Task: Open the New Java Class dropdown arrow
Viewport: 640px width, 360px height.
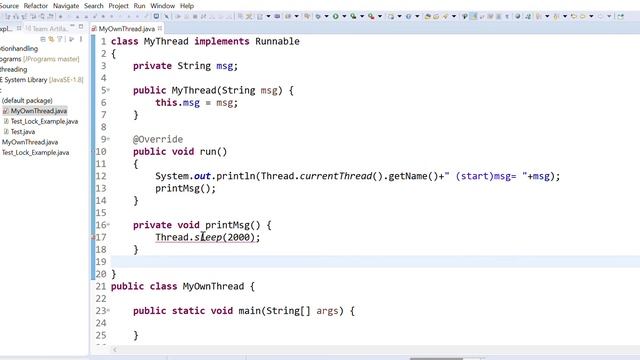Action: (x=417, y=16)
